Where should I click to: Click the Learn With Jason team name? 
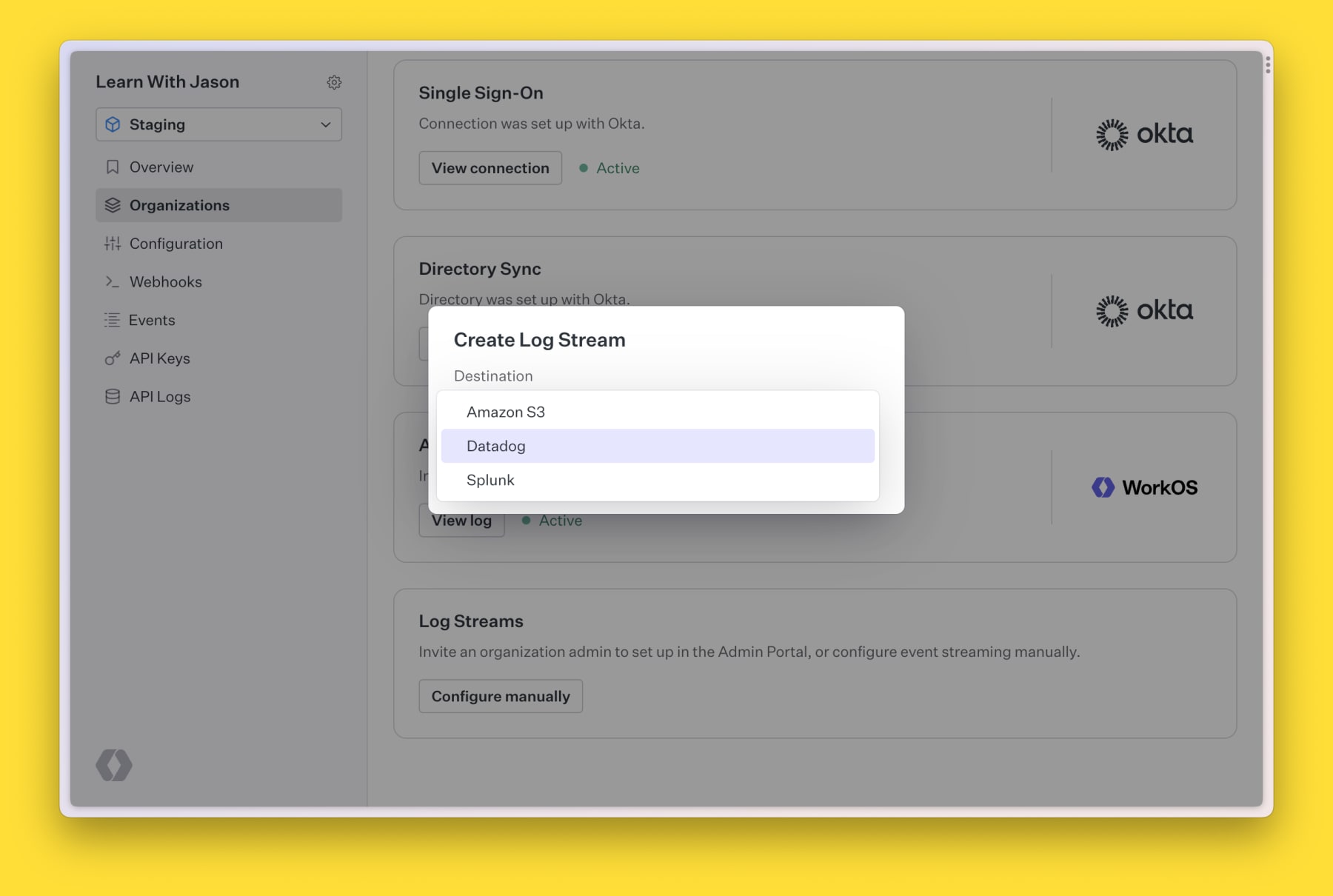click(167, 81)
